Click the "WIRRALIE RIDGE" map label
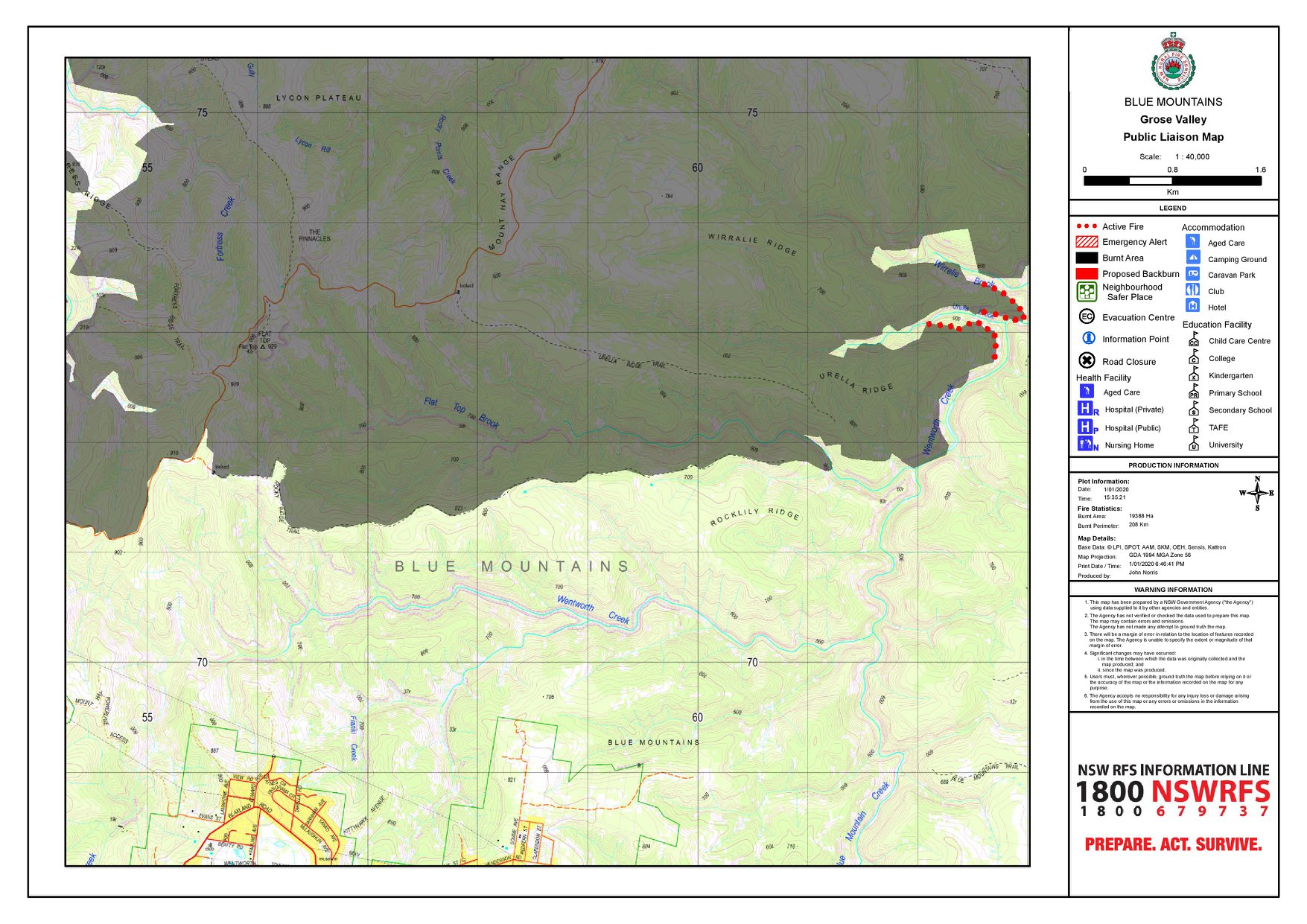The image size is (1307, 924). (x=752, y=244)
